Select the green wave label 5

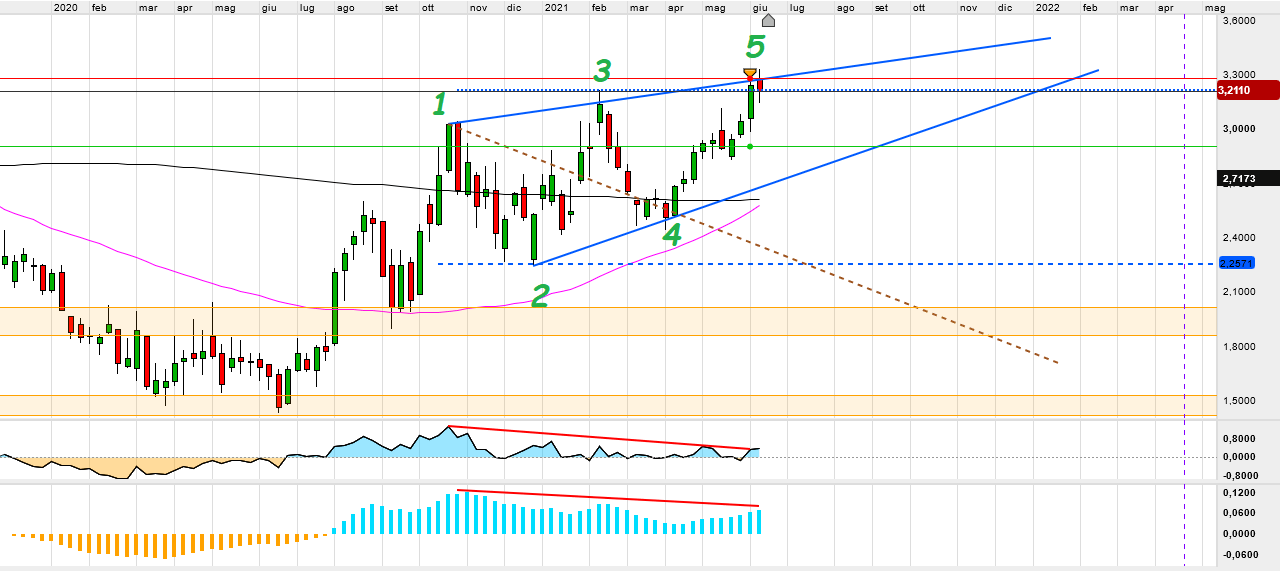click(756, 46)
